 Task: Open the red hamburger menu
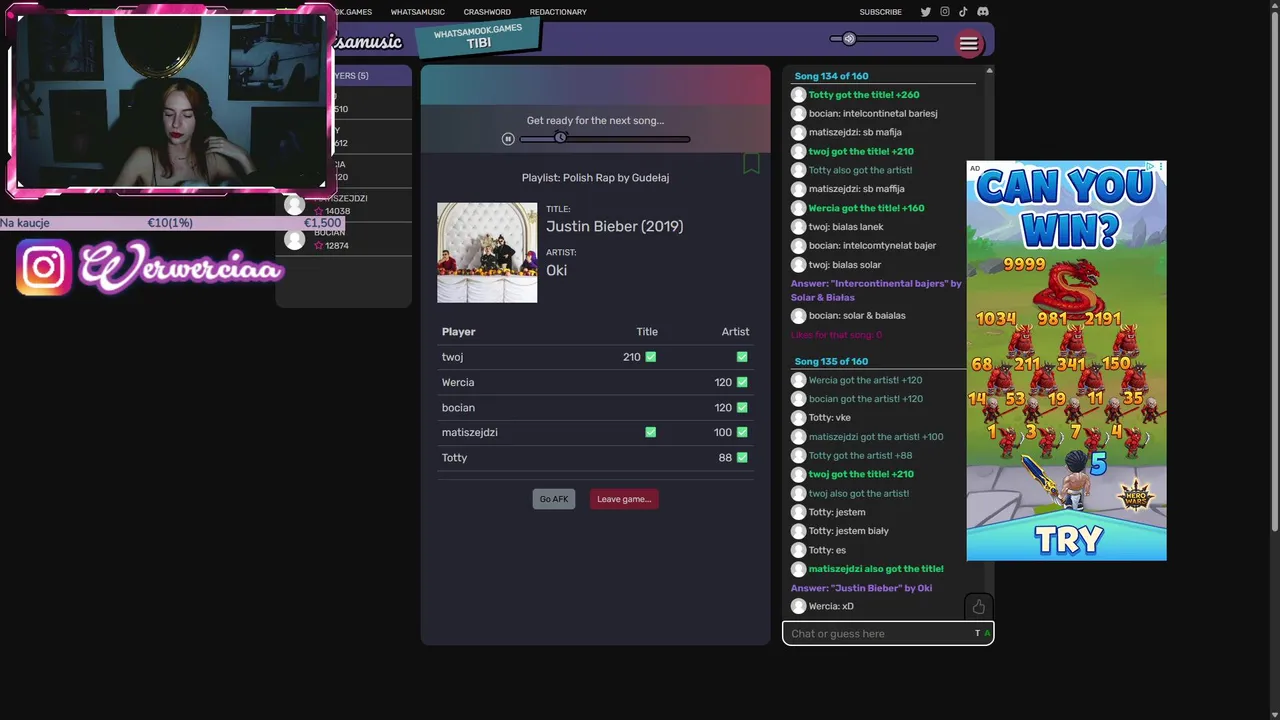(969, 43)
